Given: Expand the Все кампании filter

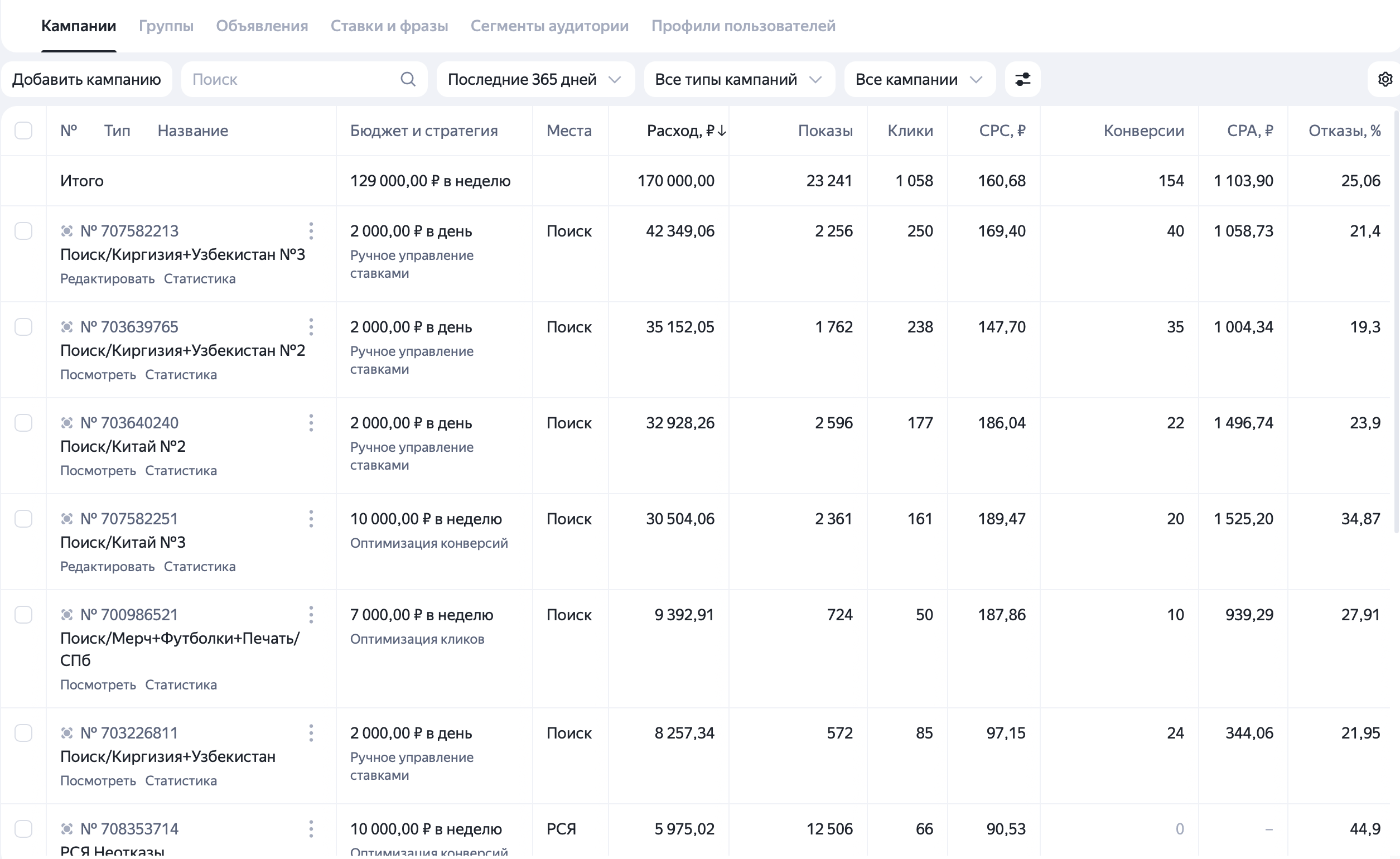Looking at the screenshot, I should pos(920,80).
